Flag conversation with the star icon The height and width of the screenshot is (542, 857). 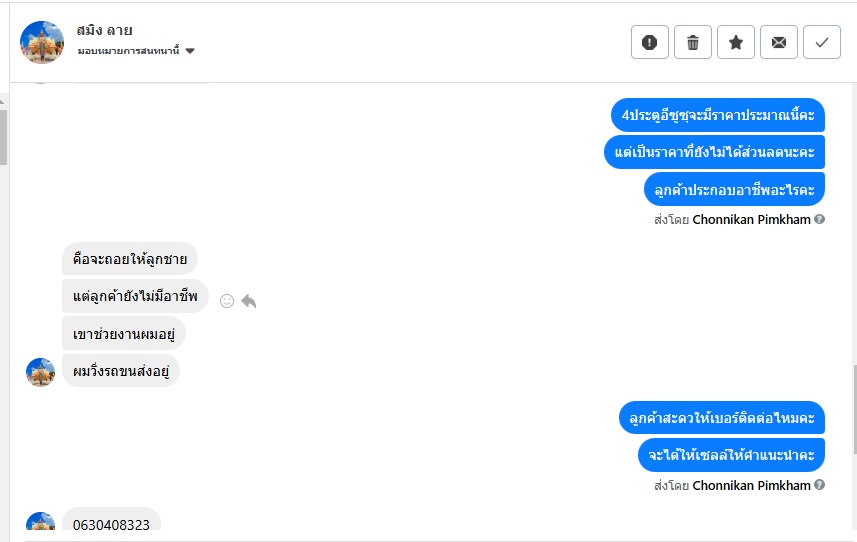pyautogui.click(x=736, y=43)
